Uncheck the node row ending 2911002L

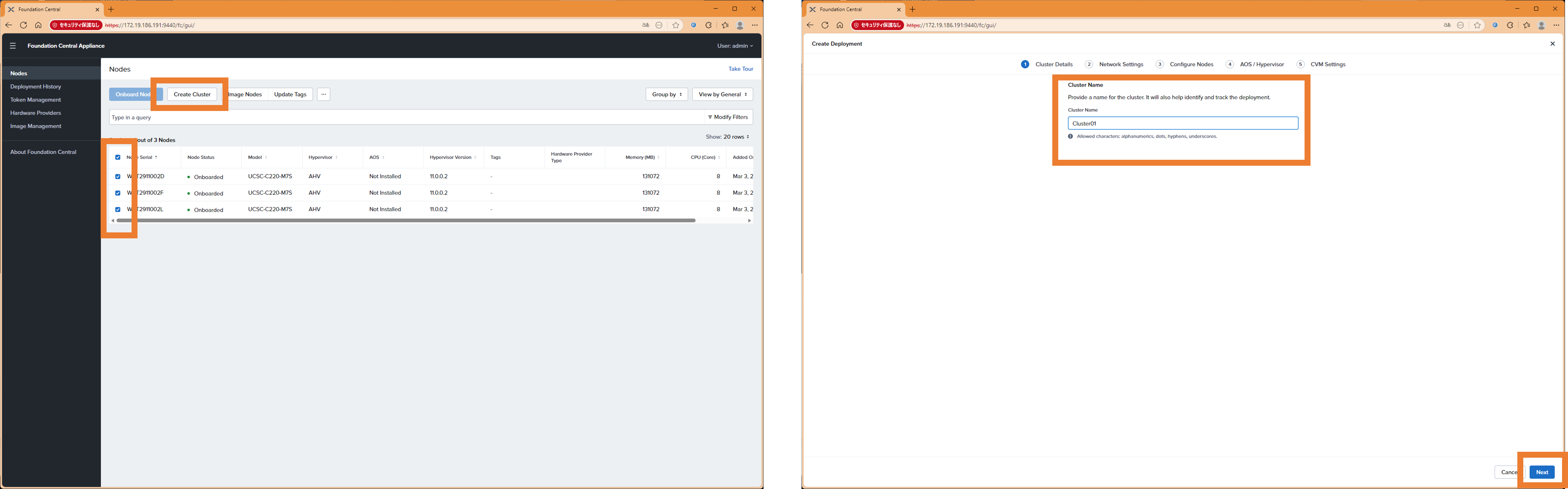tap(118, 209)
